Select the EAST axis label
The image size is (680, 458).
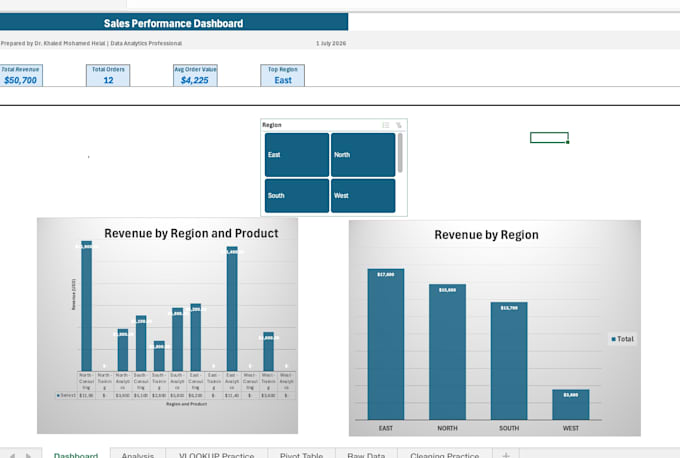pyautogui.click(x=386, y=428)
